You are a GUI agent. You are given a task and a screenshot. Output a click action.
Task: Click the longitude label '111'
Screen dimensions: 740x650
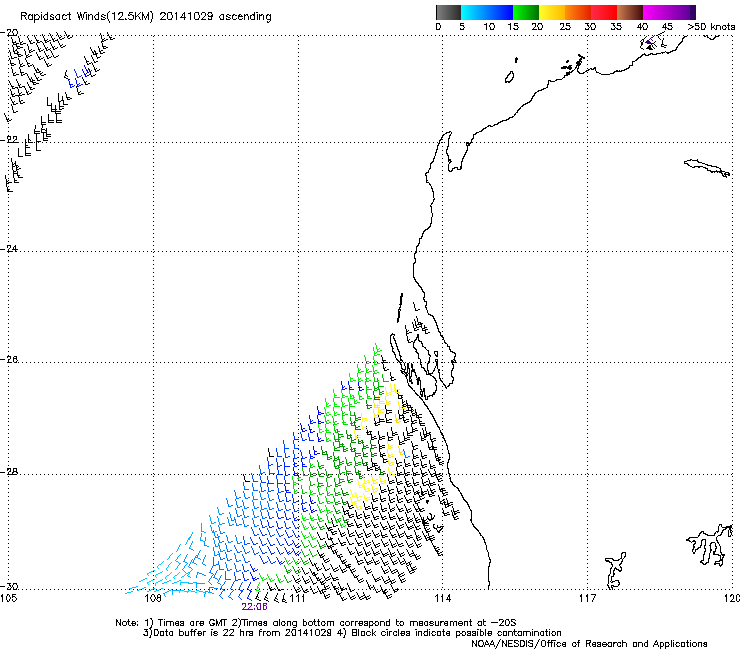coord(298,599)
